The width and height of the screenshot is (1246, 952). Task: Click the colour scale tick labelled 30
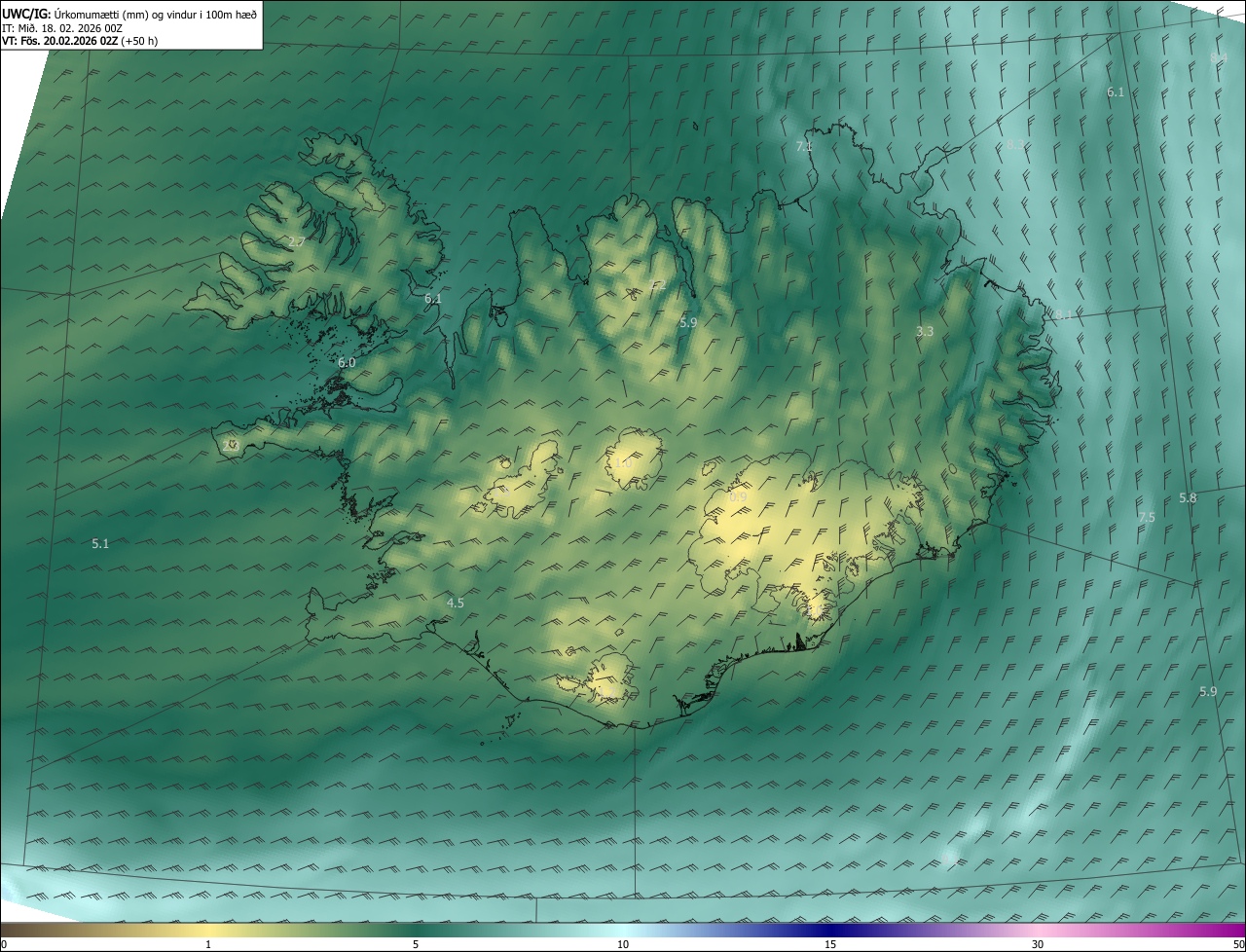click(1038, 944)
